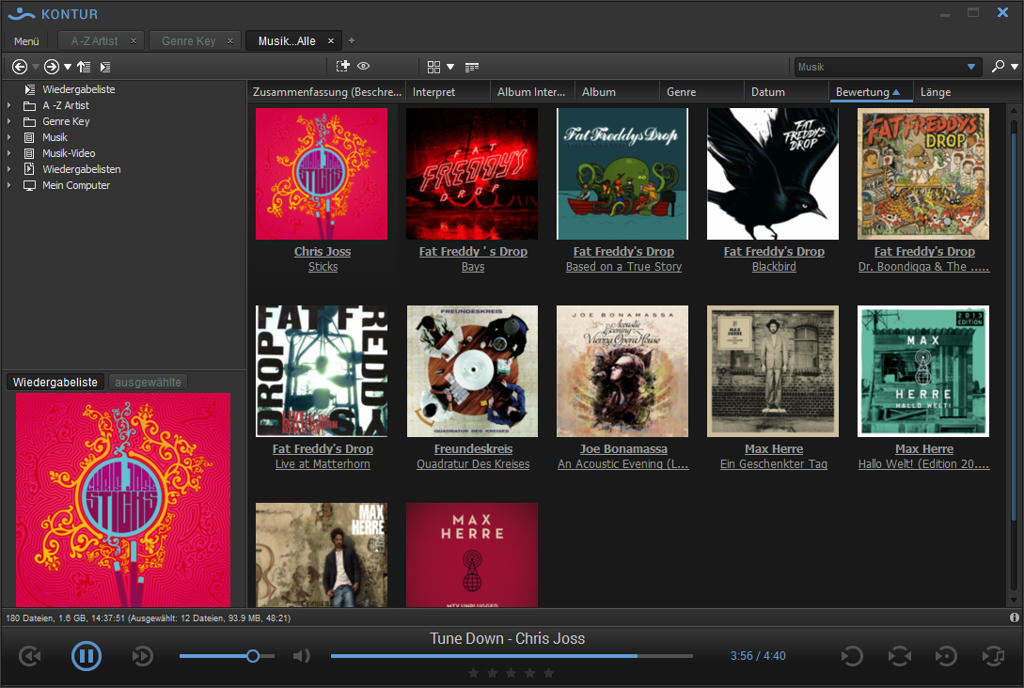
Task: Add a new tab with plus
Action: click(x=351, y=40)
